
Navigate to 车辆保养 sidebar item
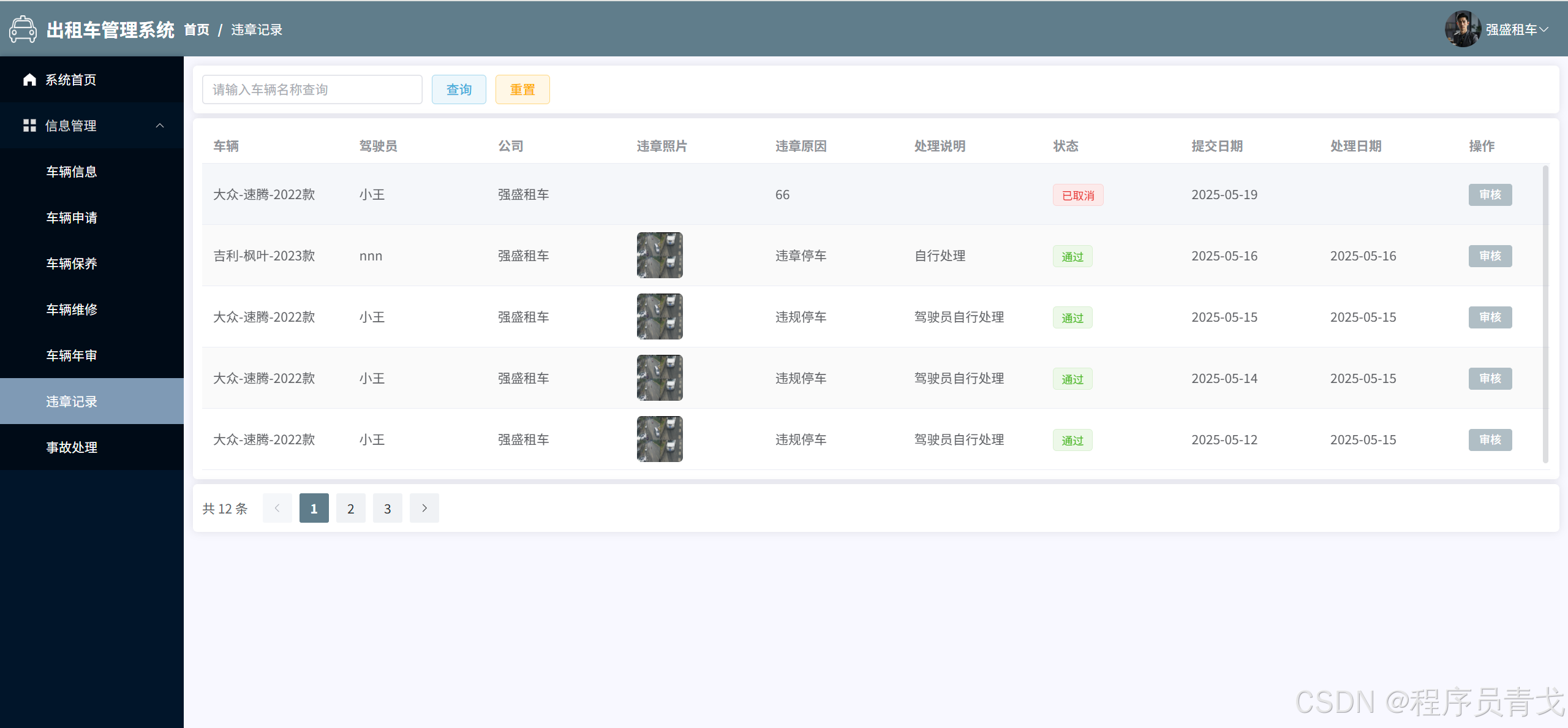(x=72, y=264)
